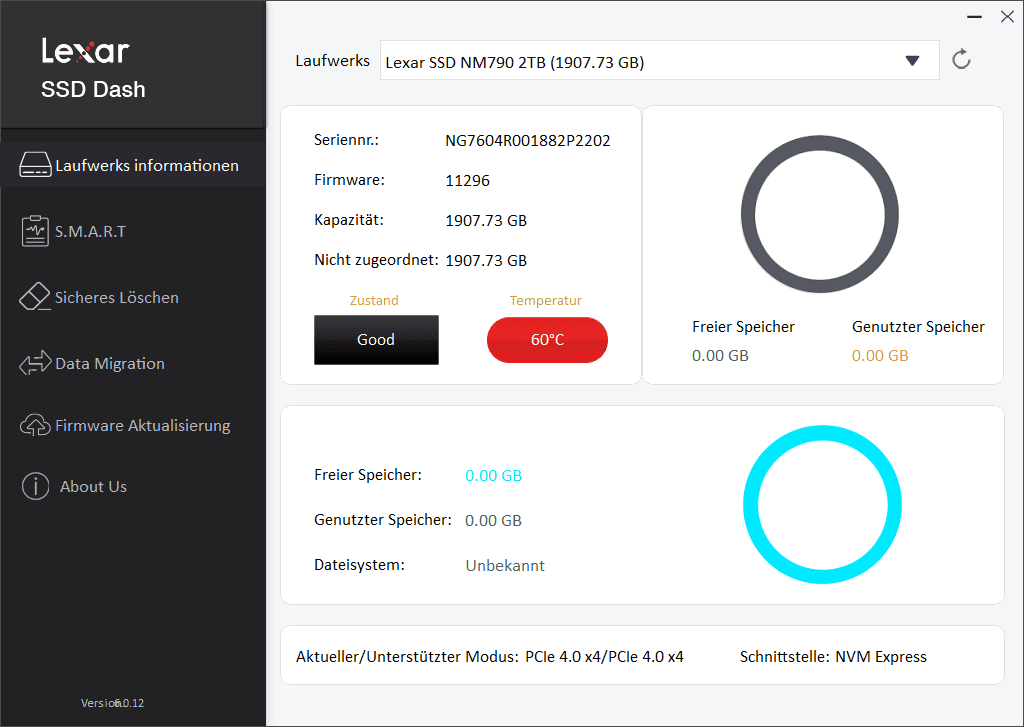Click the About Us info icon
This screenshot has width=1024, height=727.
pyautogui.click(x=35, y=486)
